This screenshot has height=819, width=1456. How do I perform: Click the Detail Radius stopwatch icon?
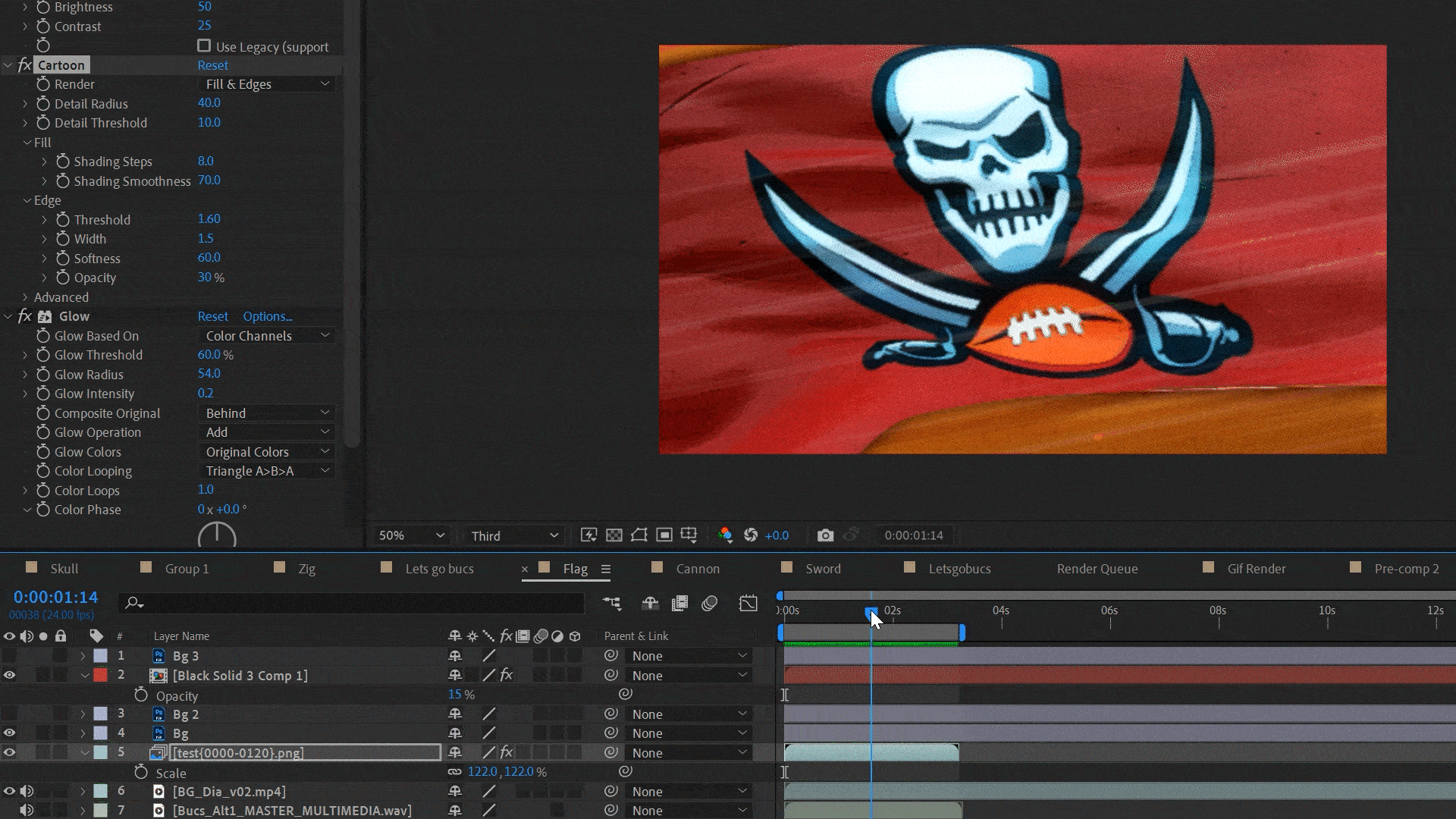coord(43,103)
